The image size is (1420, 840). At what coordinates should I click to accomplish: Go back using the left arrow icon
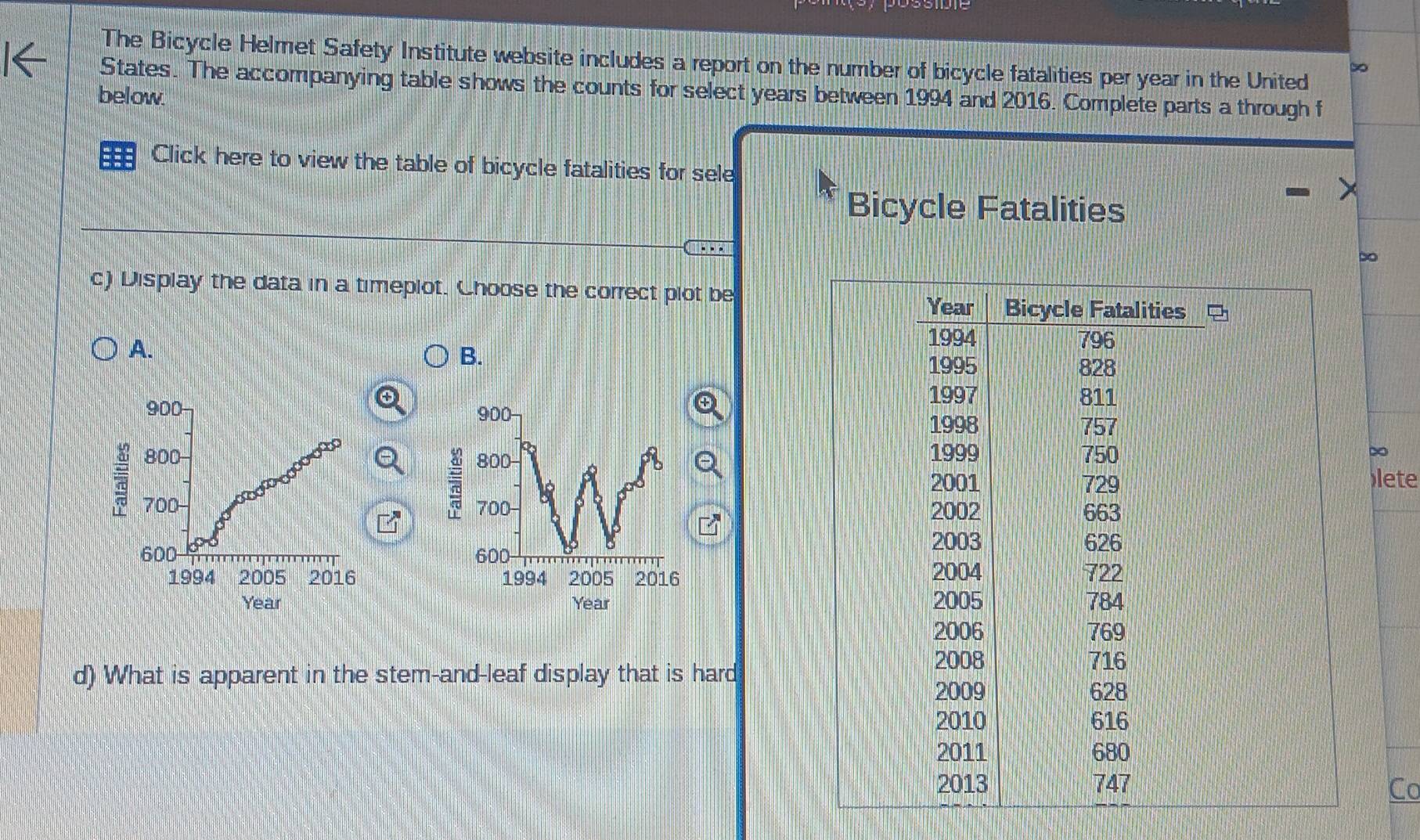click(24, 61)
